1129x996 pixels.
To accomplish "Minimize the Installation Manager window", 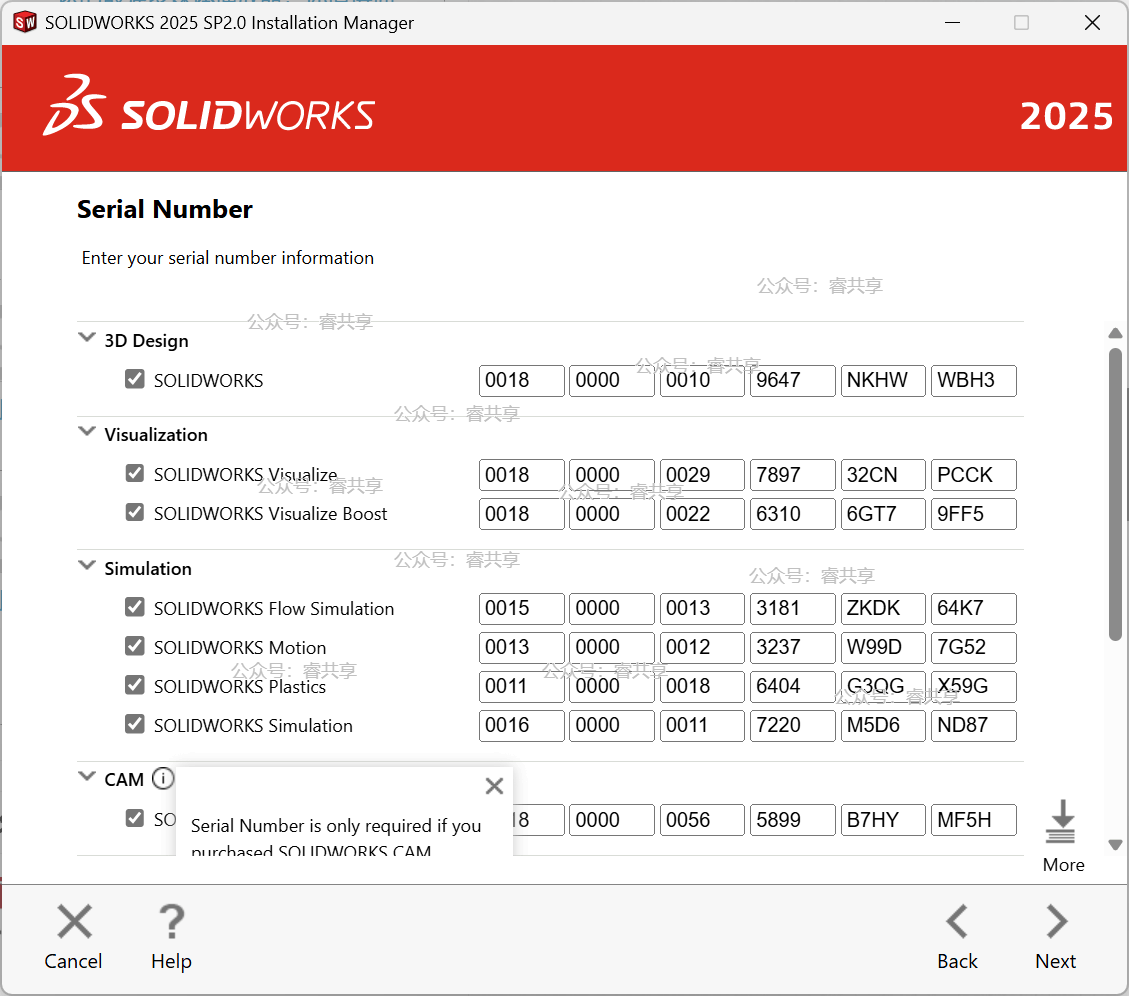I will click(x=953, y=22).
